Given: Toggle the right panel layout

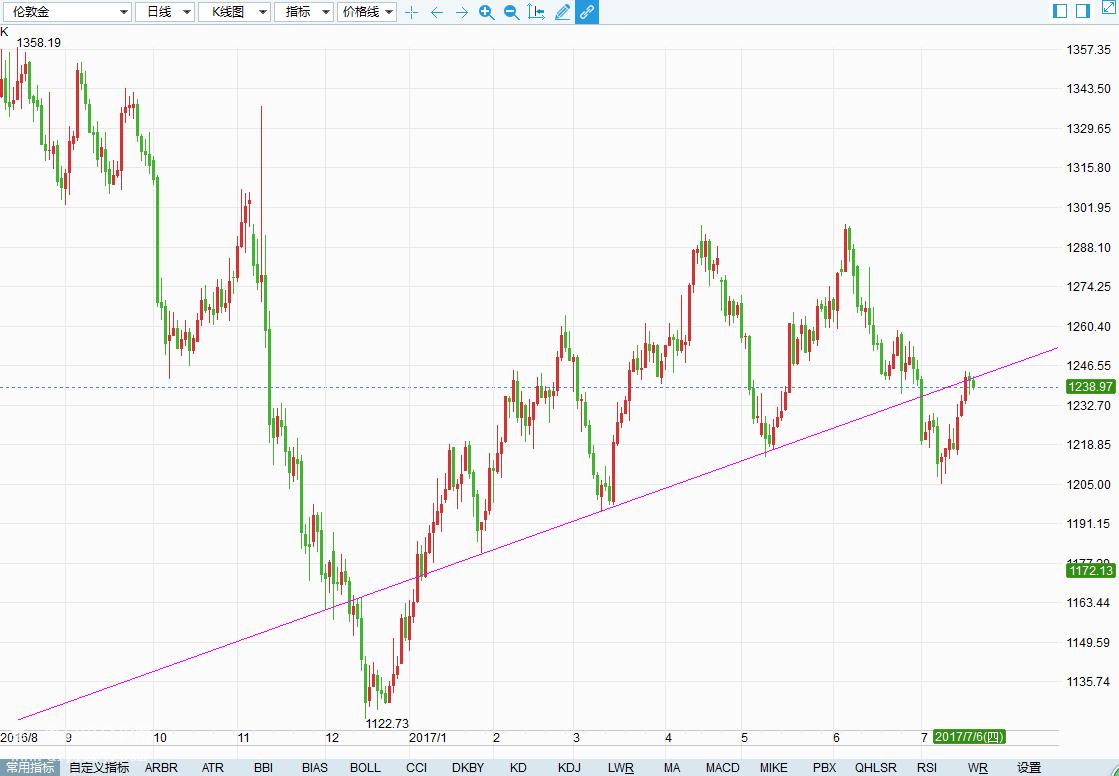Looking at the screenshot, I should [1083, 11].
